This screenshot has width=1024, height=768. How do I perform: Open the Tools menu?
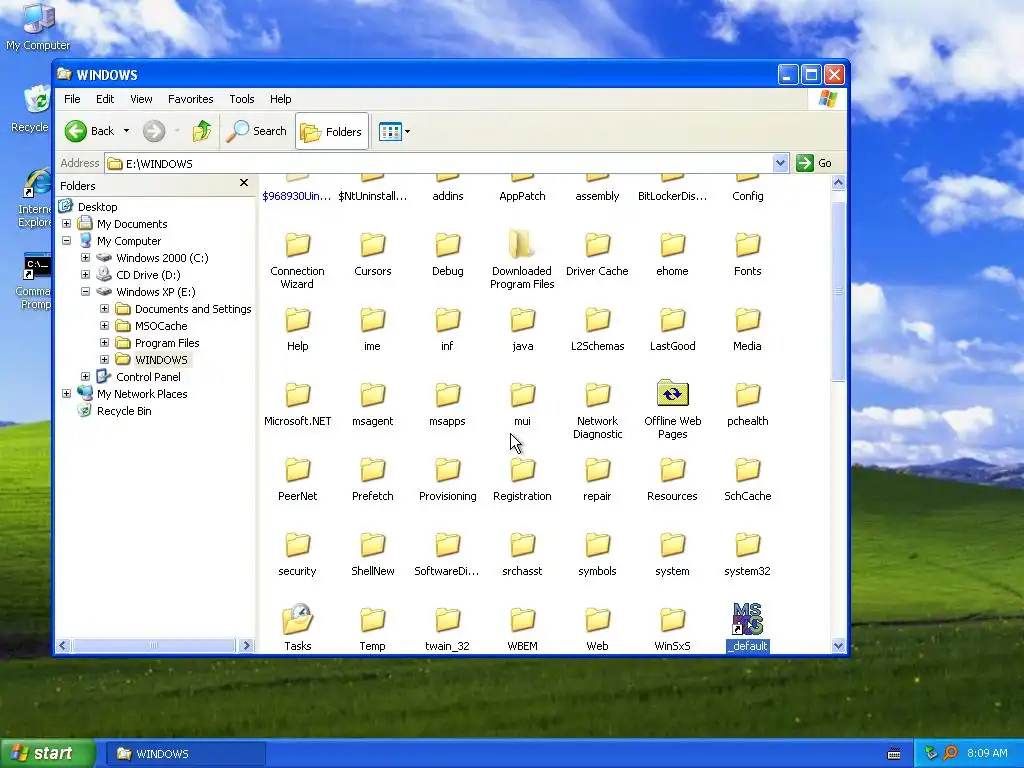[242, 99]
